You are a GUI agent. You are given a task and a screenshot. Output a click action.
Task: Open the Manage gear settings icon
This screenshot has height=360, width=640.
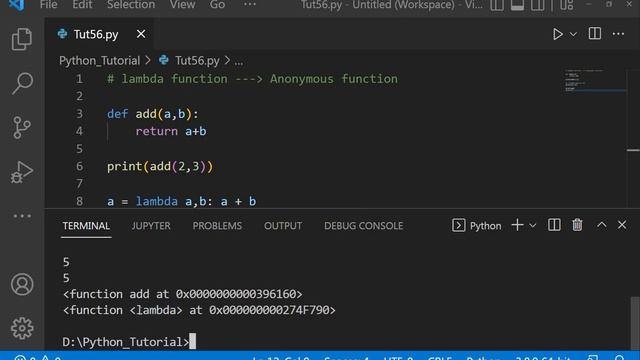22,328
